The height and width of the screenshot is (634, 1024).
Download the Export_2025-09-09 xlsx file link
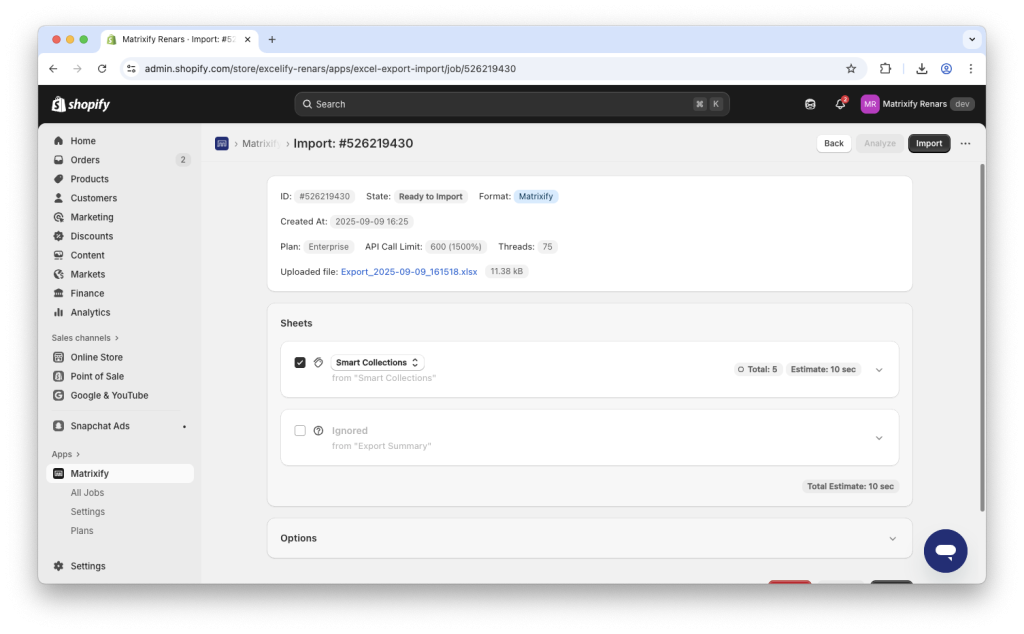[x=409, y=271]
